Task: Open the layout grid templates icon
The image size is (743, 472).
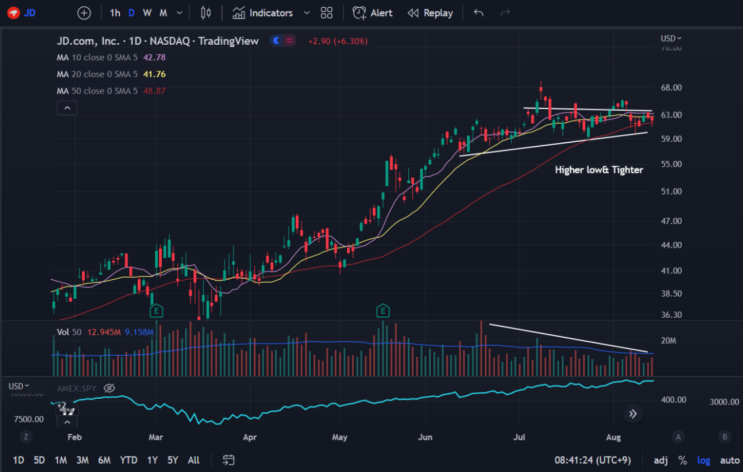Action: coord(326,13)
